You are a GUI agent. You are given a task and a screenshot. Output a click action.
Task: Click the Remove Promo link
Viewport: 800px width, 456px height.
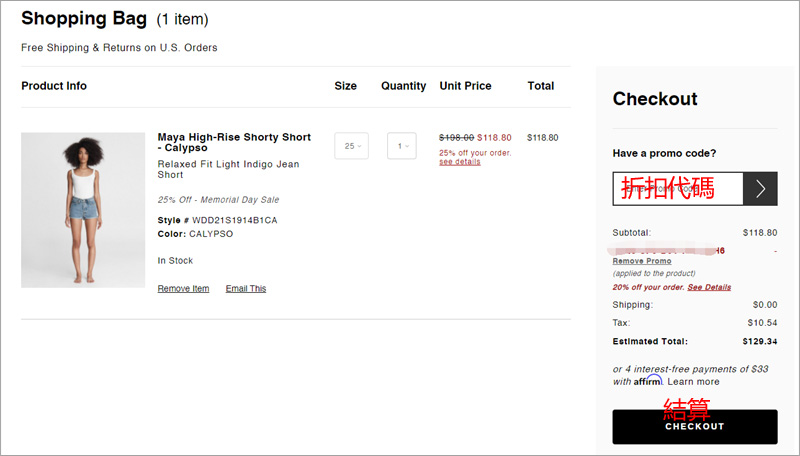click(x=642, y=261)
